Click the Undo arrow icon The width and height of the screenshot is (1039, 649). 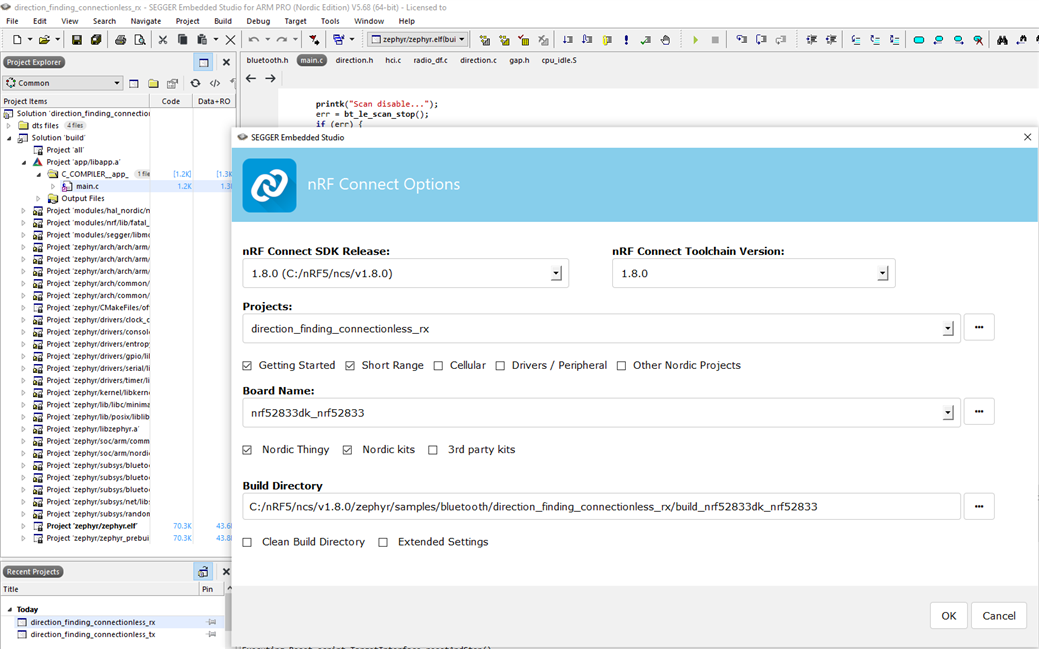tap(253, 40)
